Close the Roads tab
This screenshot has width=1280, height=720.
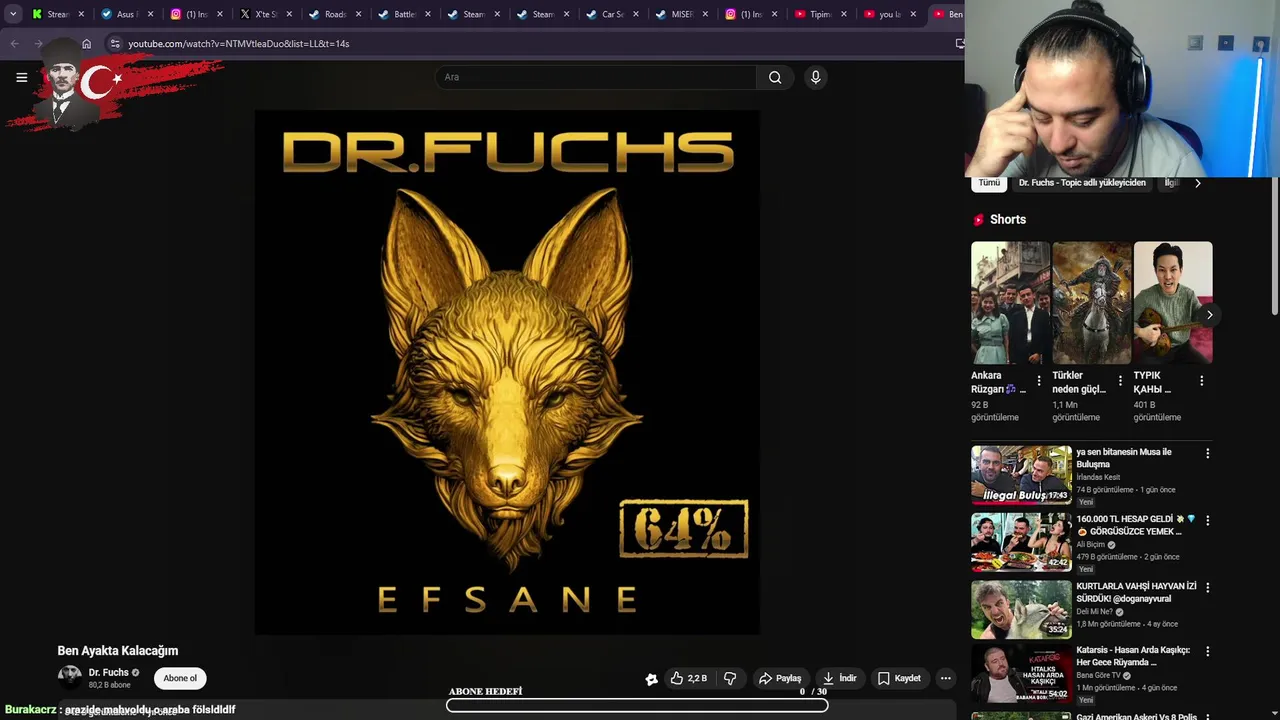point(358,14)
